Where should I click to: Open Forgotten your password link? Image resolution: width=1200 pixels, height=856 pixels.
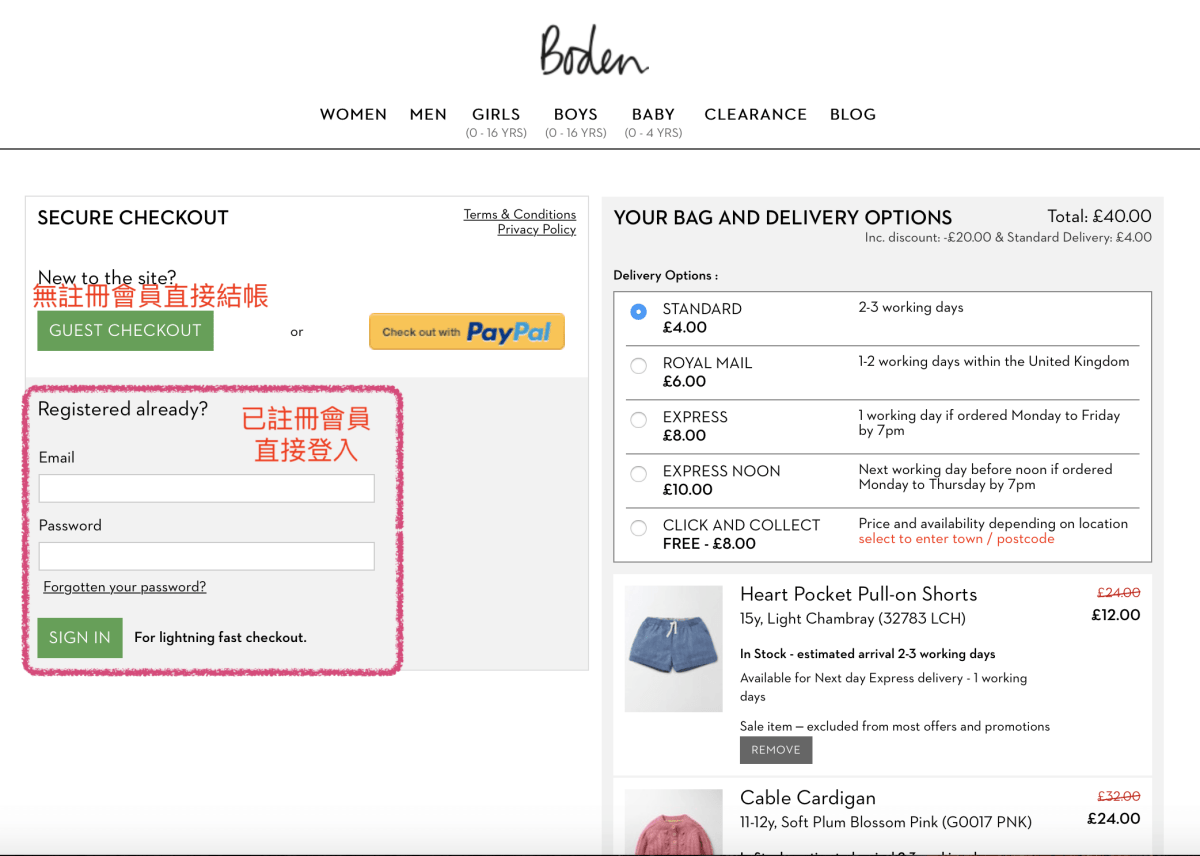pyautogui.click(x=125, y=587)
